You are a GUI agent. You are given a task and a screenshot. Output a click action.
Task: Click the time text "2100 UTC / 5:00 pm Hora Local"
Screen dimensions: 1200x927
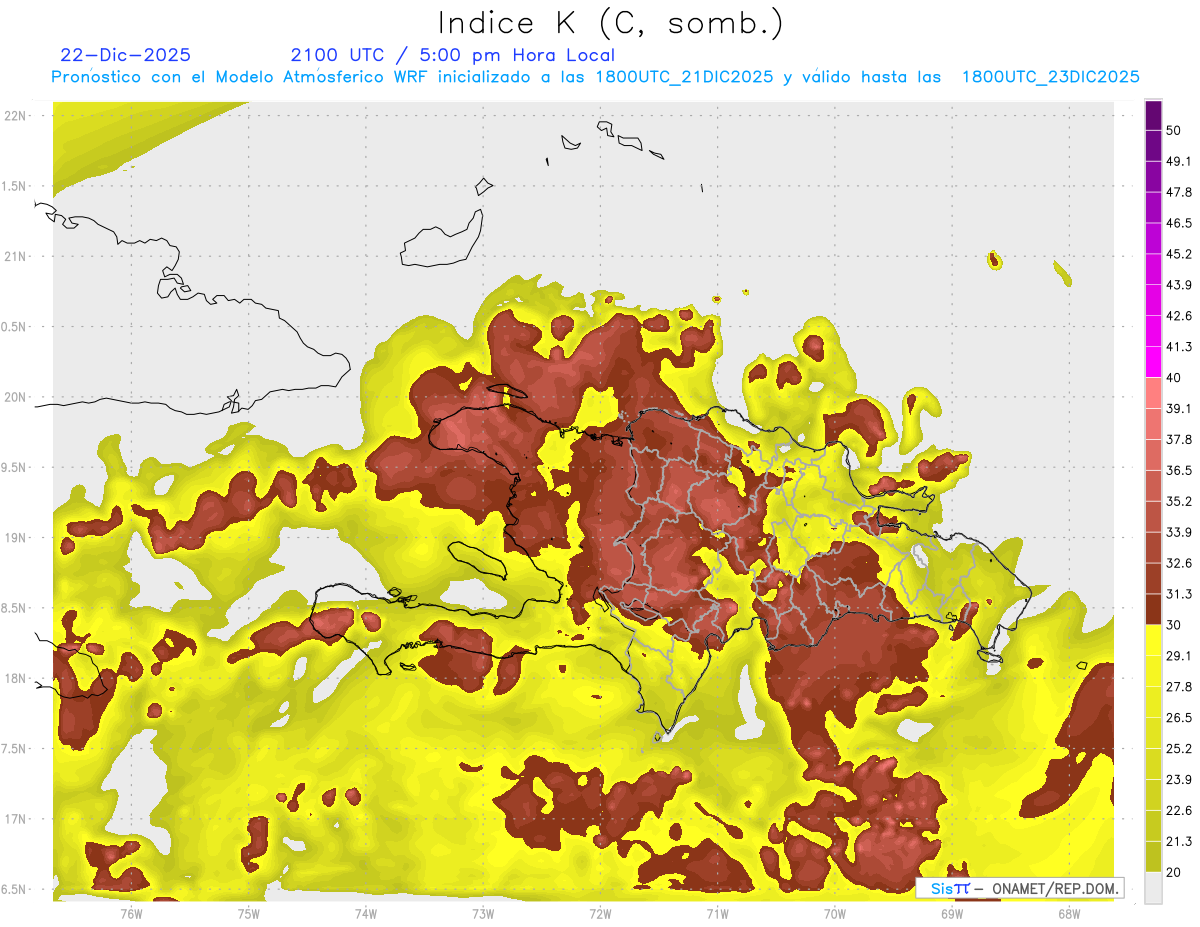453,55
